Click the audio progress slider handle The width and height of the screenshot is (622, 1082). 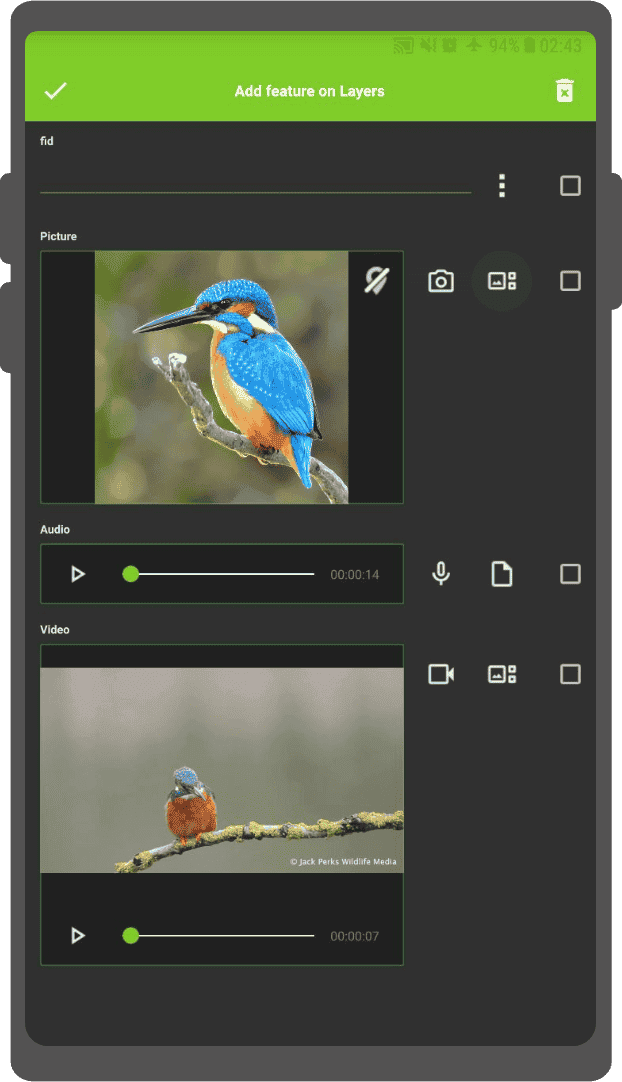pyautogui.click(x=130, y=574)
